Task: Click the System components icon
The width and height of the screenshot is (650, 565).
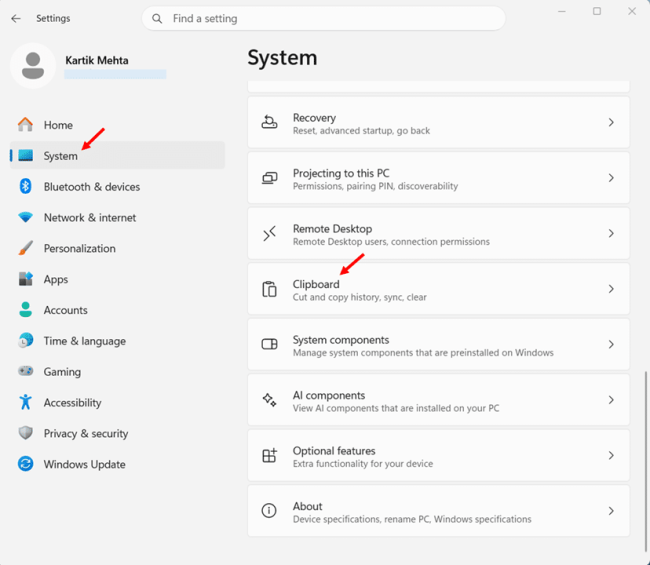Action: [269, 344]
